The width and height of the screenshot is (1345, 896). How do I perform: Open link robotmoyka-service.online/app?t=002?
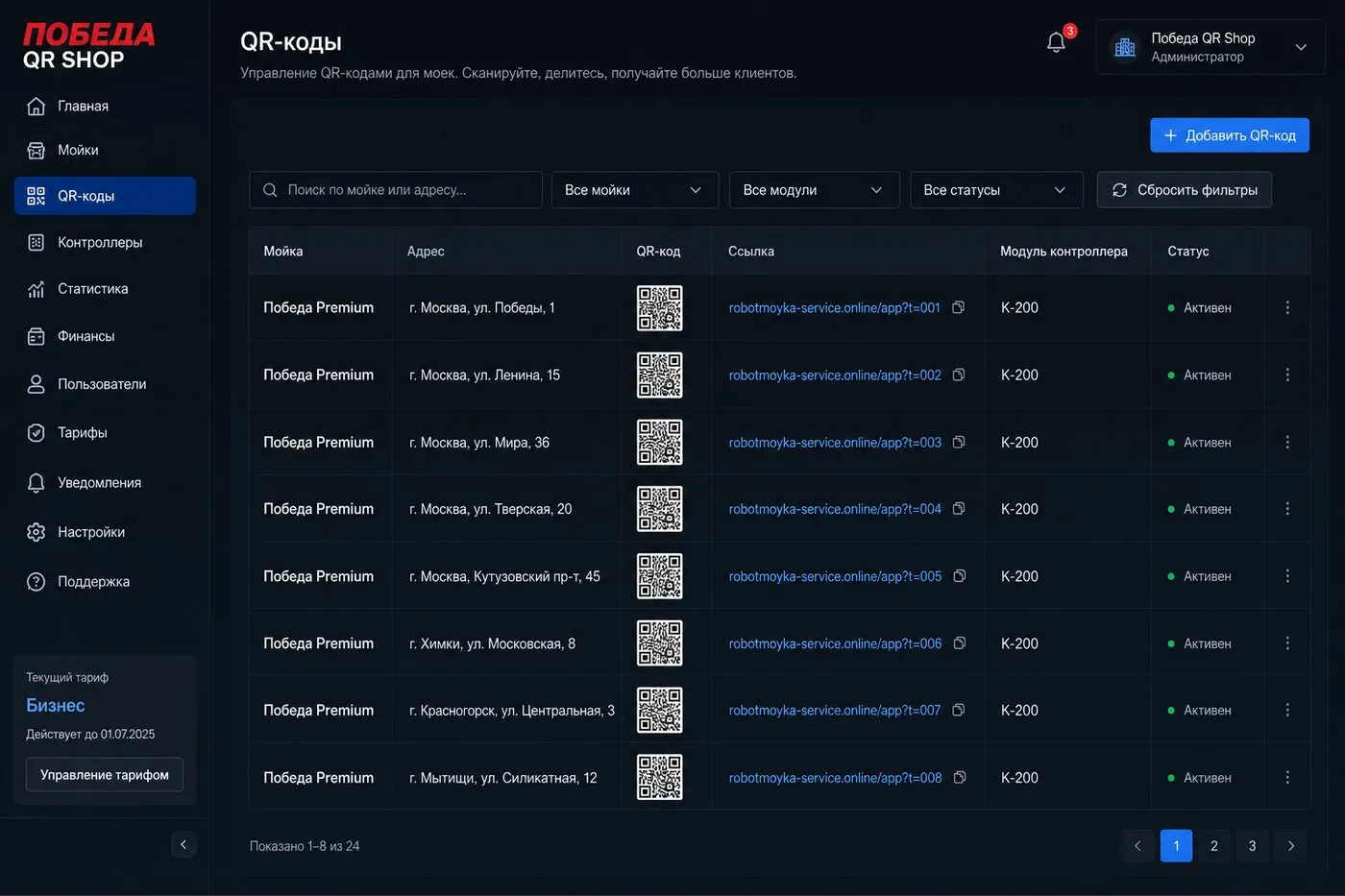[835, 375]
